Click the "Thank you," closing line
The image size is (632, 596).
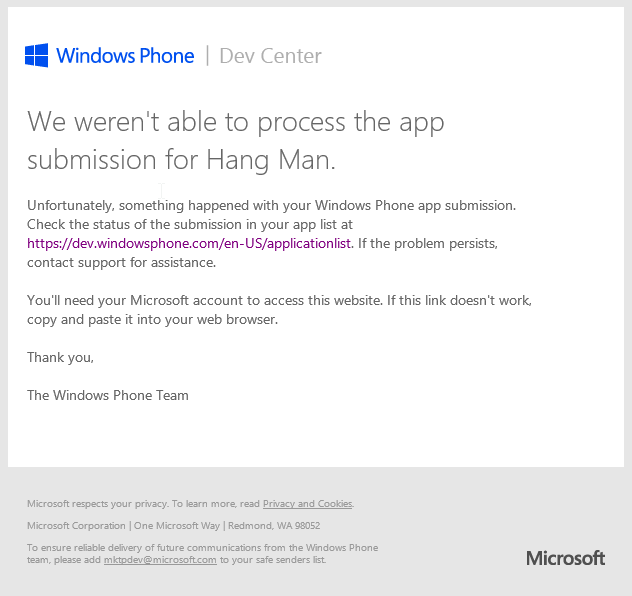60,357
